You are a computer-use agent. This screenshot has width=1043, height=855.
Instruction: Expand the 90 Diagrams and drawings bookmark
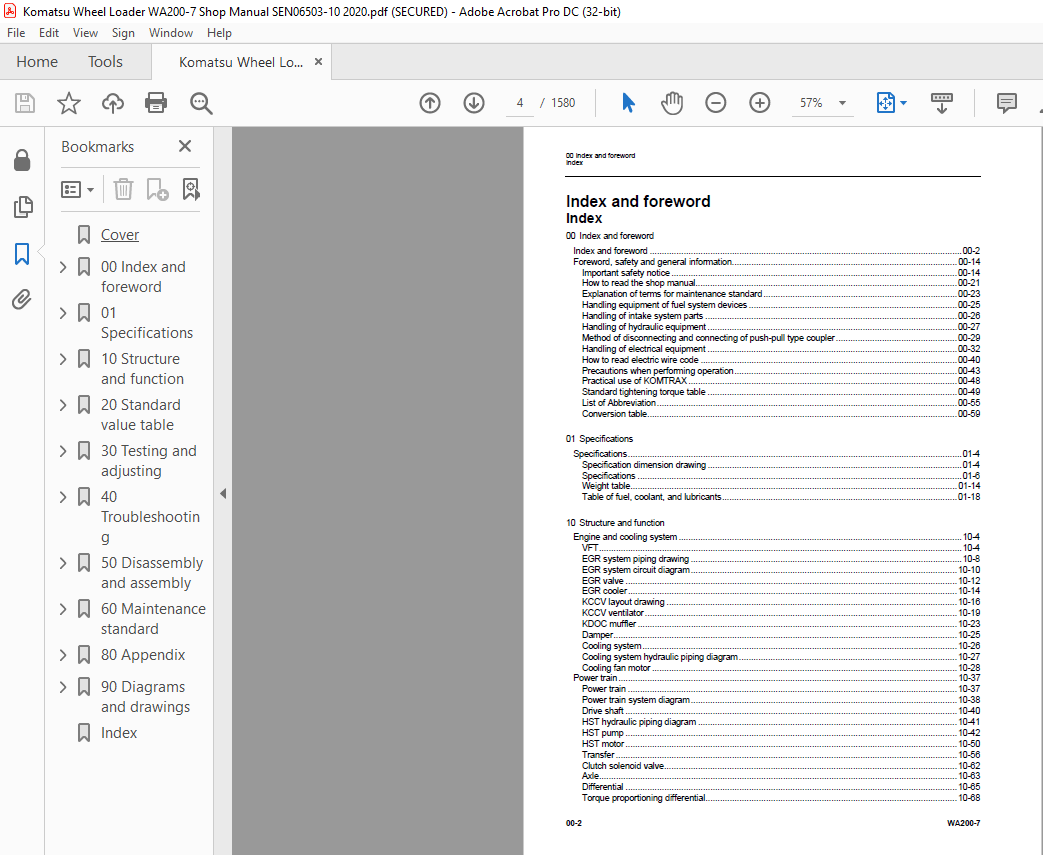[x=63, y=687]
